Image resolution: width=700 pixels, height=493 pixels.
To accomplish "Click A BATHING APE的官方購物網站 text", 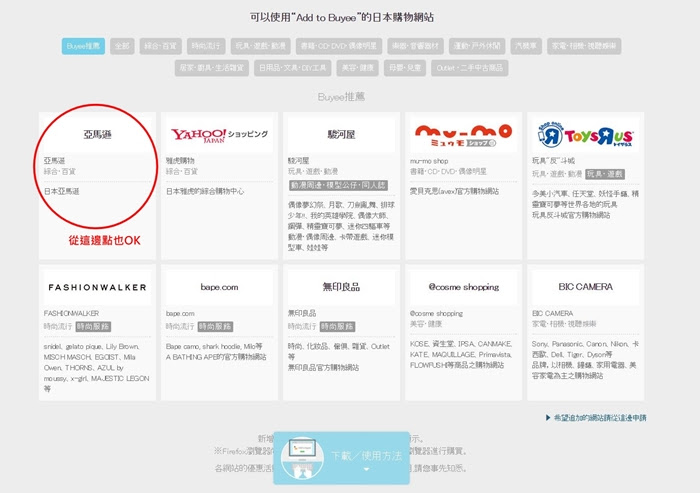I will (x=216, y=357).
